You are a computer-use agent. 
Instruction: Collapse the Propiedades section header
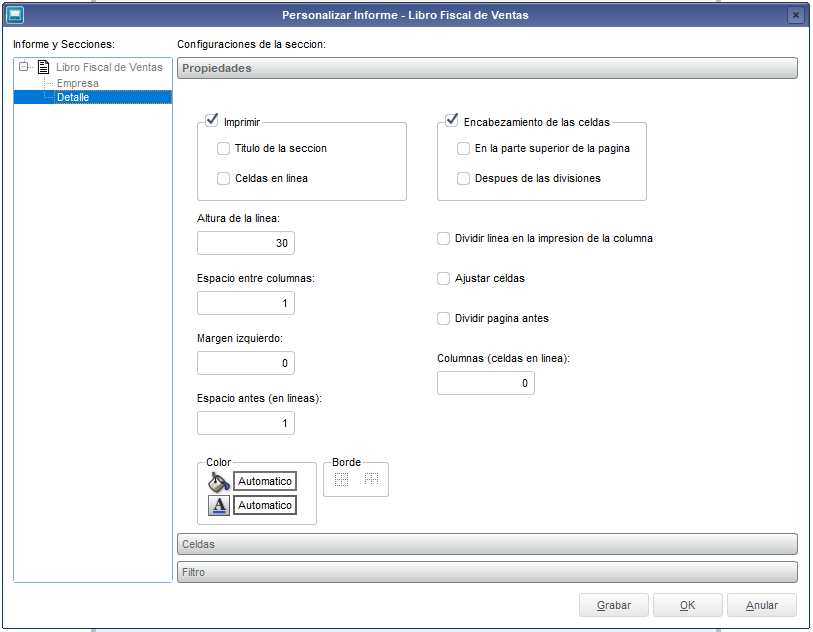click(x=487, y=68)
